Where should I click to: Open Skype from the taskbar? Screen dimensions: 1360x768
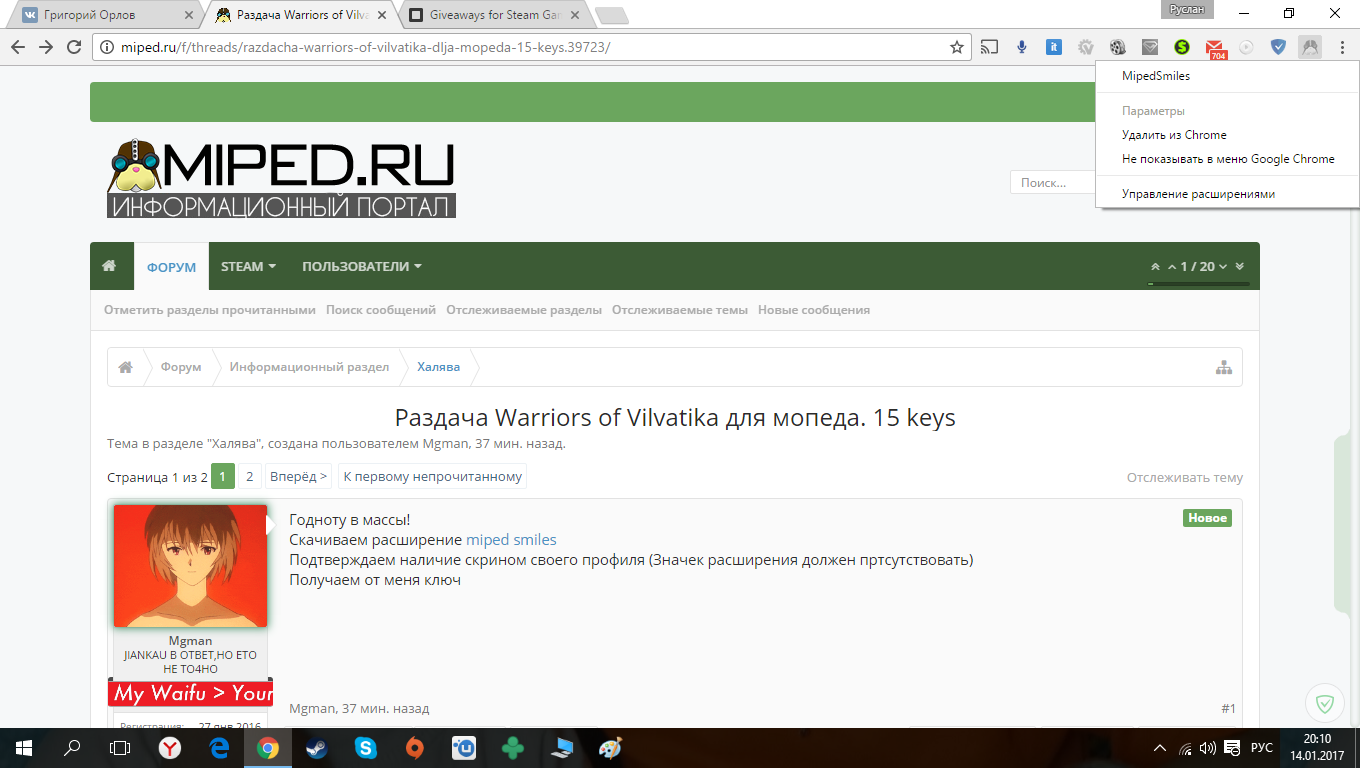coord(366,747)
